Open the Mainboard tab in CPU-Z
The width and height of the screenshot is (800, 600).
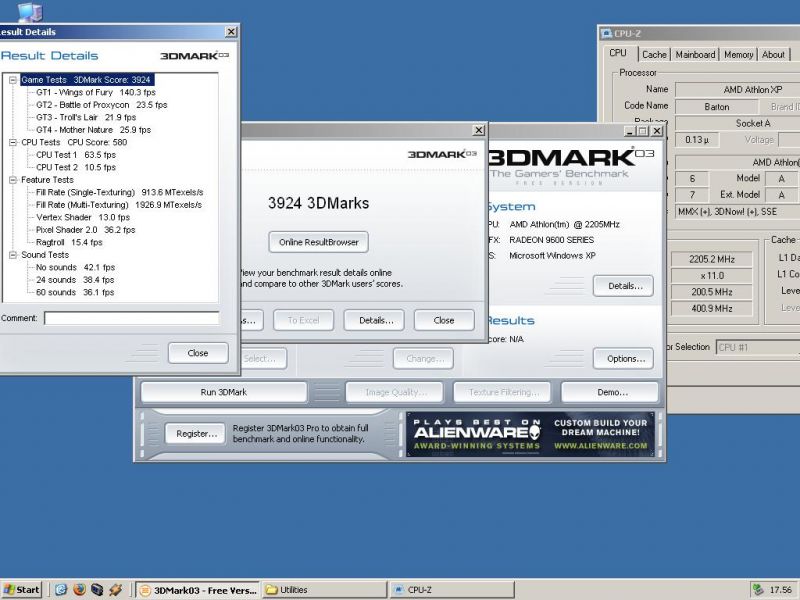tap(695, 55)
